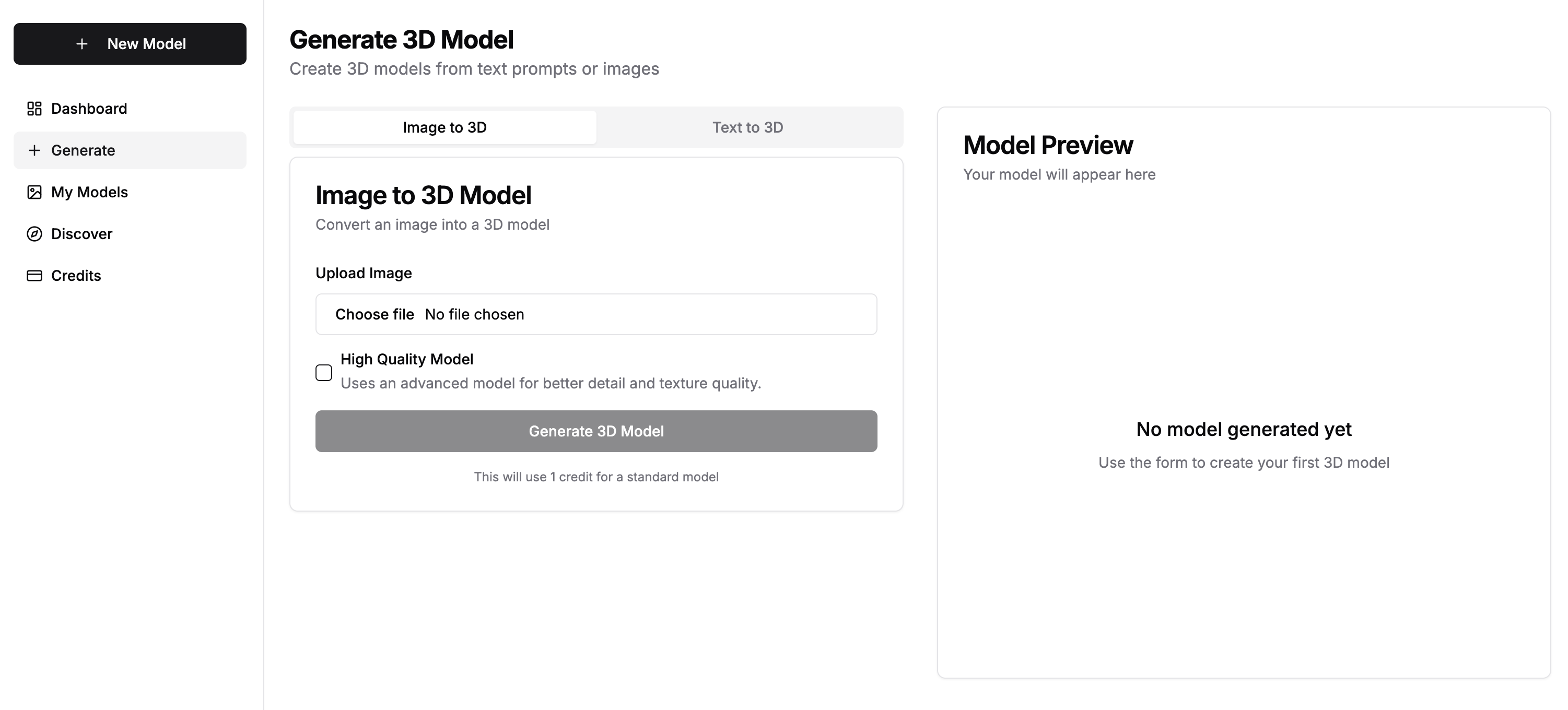This screenshot has width=1568, height=710.
Task: Click the plus icon in New Model button
Action: tap(82, 44)
